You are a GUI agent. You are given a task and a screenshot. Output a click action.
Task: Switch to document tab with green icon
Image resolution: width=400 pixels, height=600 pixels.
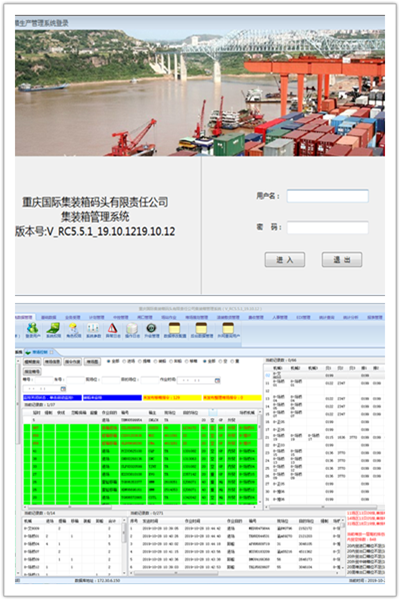39,352
